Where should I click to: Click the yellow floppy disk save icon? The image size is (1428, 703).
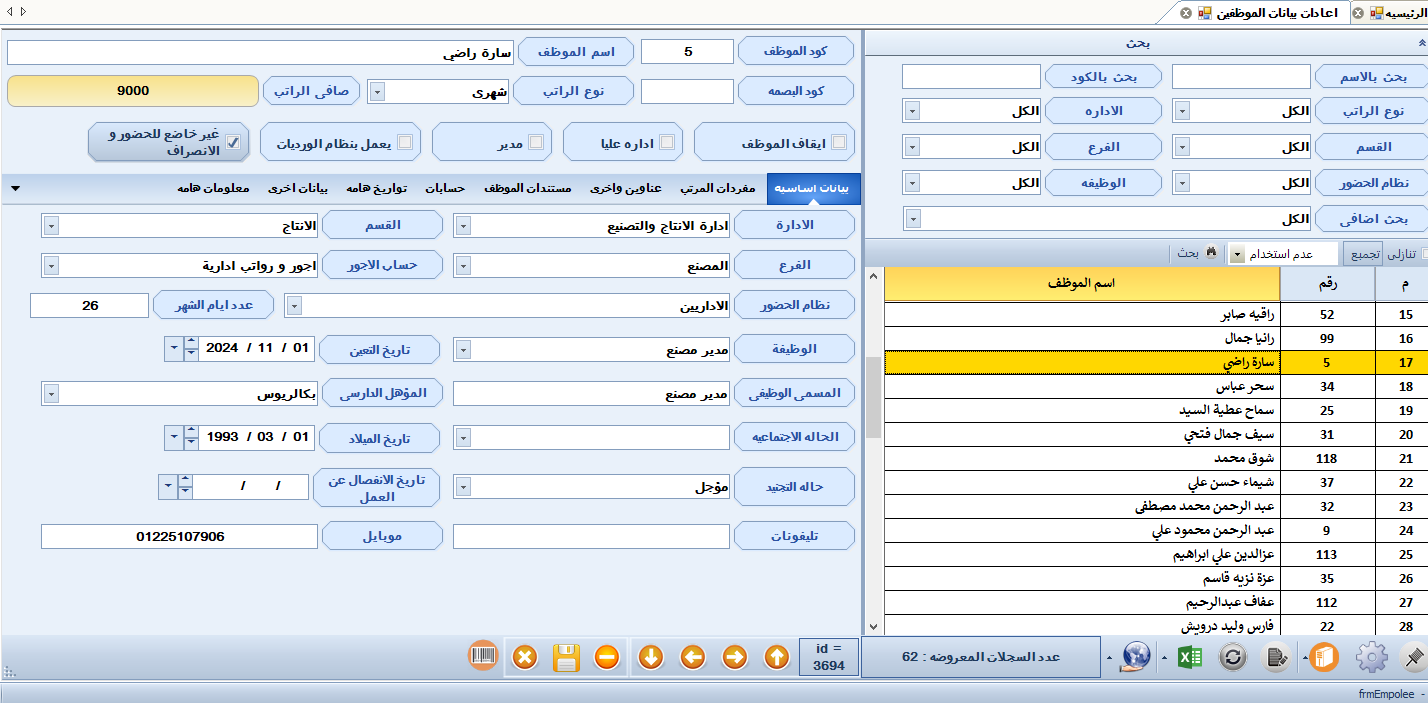[566, 657]
